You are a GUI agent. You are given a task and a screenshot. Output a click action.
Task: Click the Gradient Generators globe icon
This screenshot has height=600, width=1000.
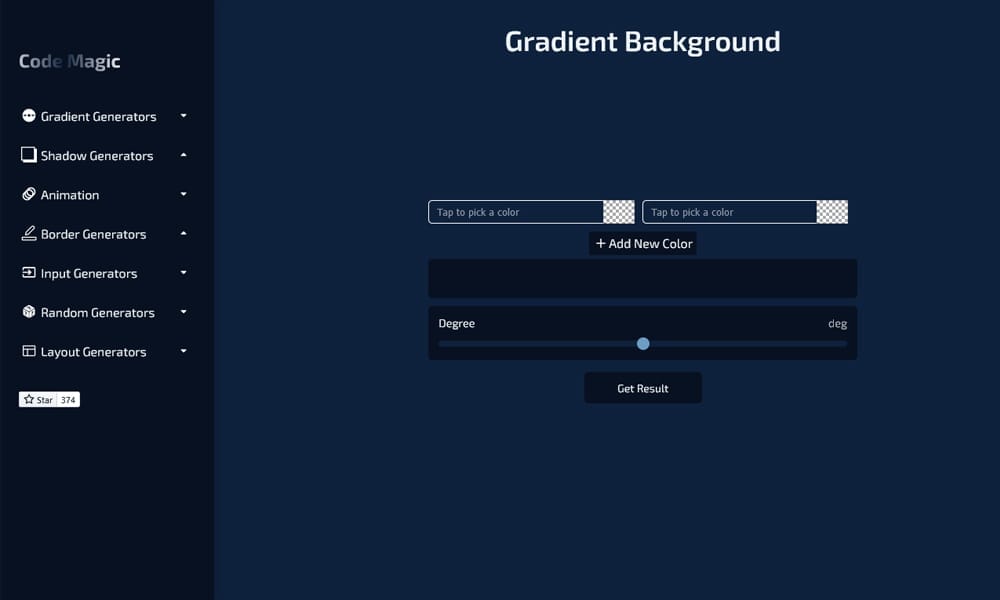[x=31, y=116]
